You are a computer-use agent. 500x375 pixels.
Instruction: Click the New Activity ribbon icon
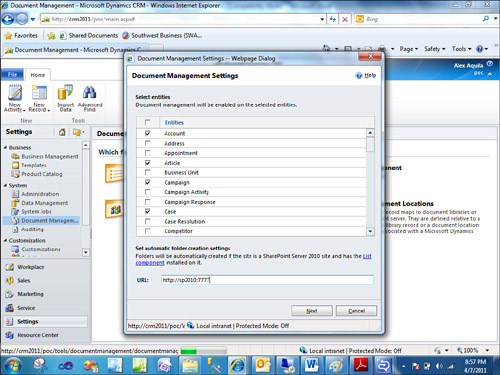pyautogui.click(x=15, y=93)
